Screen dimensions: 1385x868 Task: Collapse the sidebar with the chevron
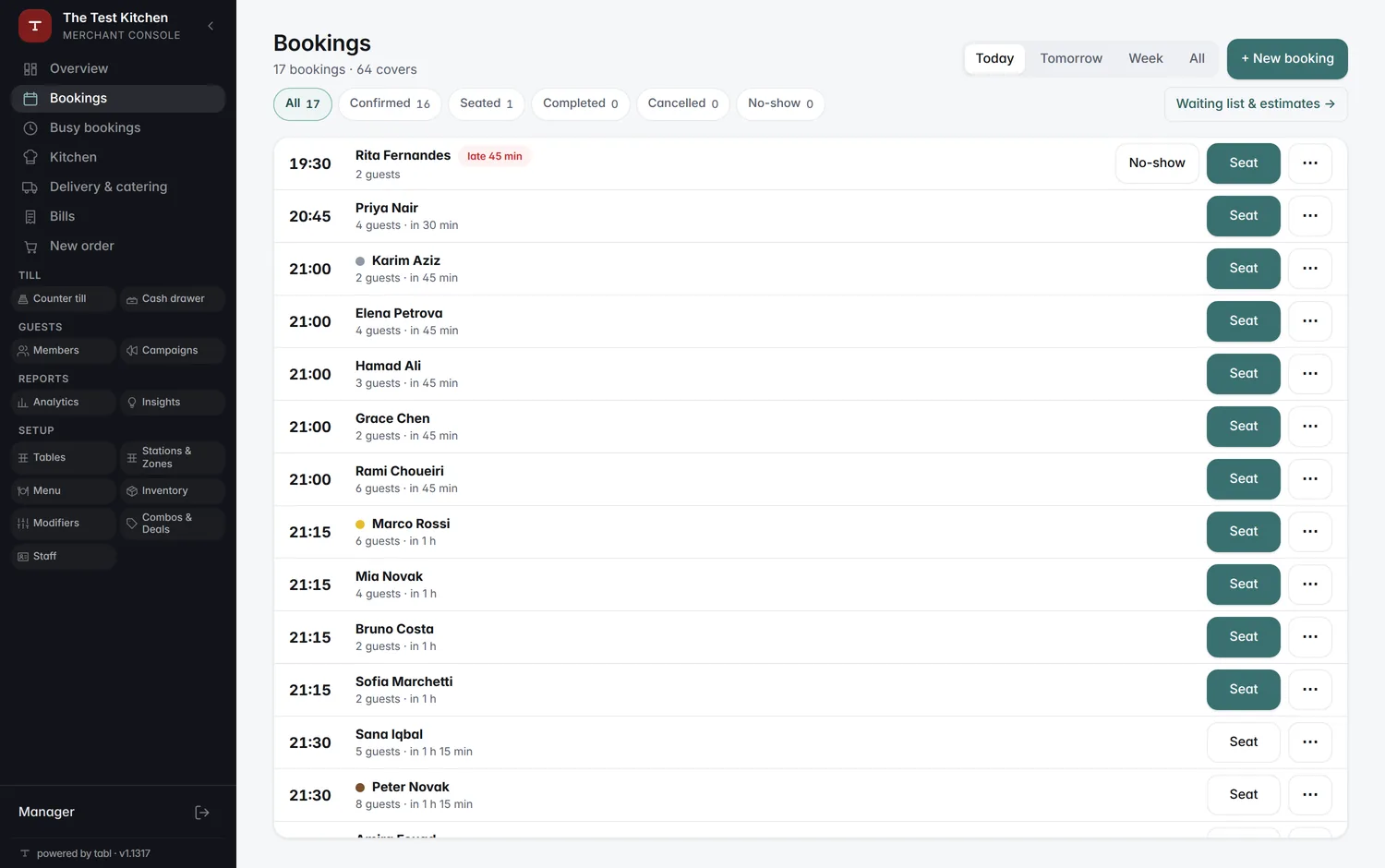click(x=211, y=26)
